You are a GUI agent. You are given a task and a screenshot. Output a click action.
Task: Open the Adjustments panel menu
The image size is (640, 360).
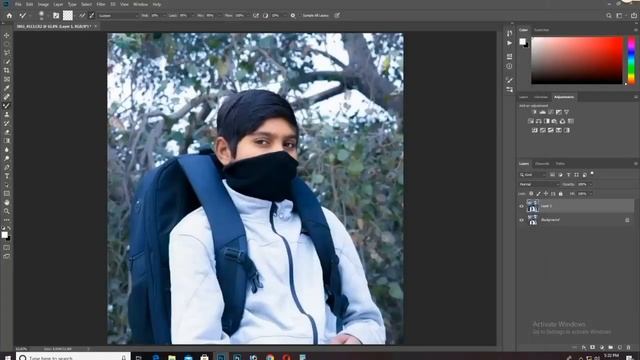point(635,97)
